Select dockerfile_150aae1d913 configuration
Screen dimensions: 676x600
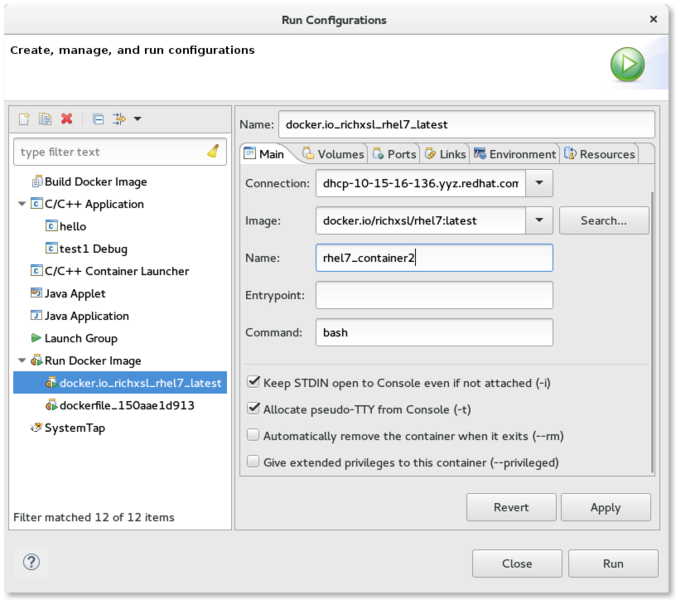[127, 405]
